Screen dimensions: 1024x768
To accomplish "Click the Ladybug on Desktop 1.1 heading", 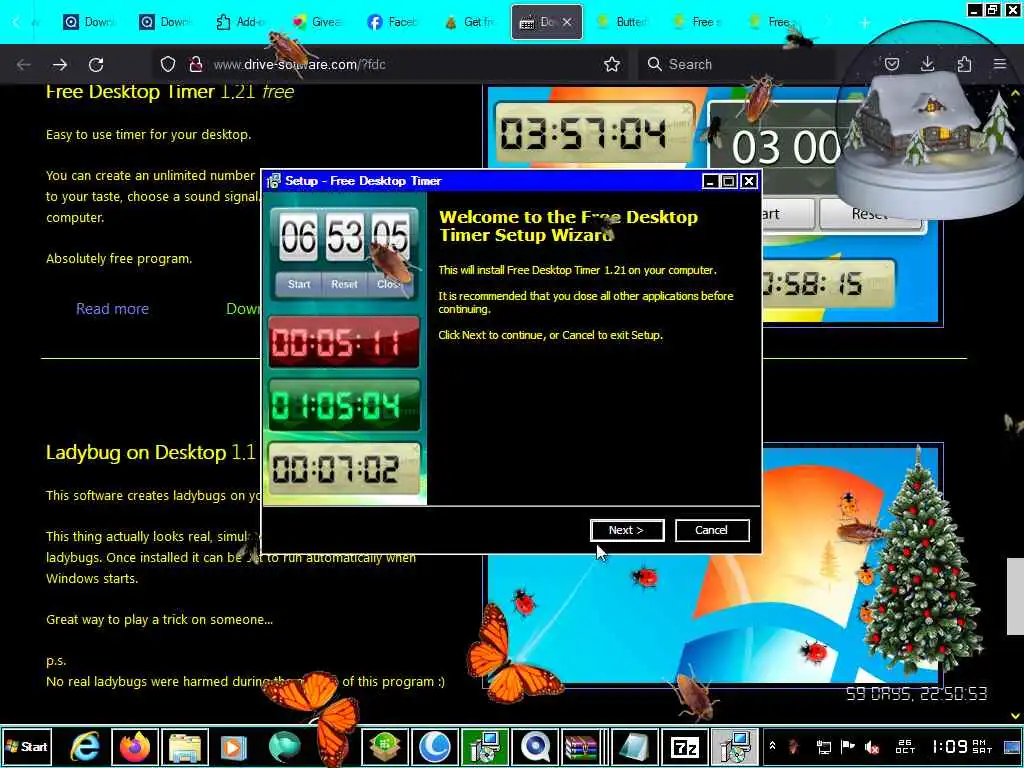I will click(150, 453).
